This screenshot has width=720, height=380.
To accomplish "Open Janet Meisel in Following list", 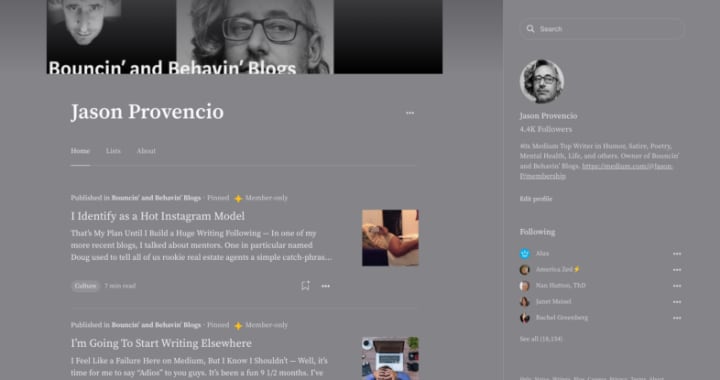I will pyautogui.click(x=553, y=302).
